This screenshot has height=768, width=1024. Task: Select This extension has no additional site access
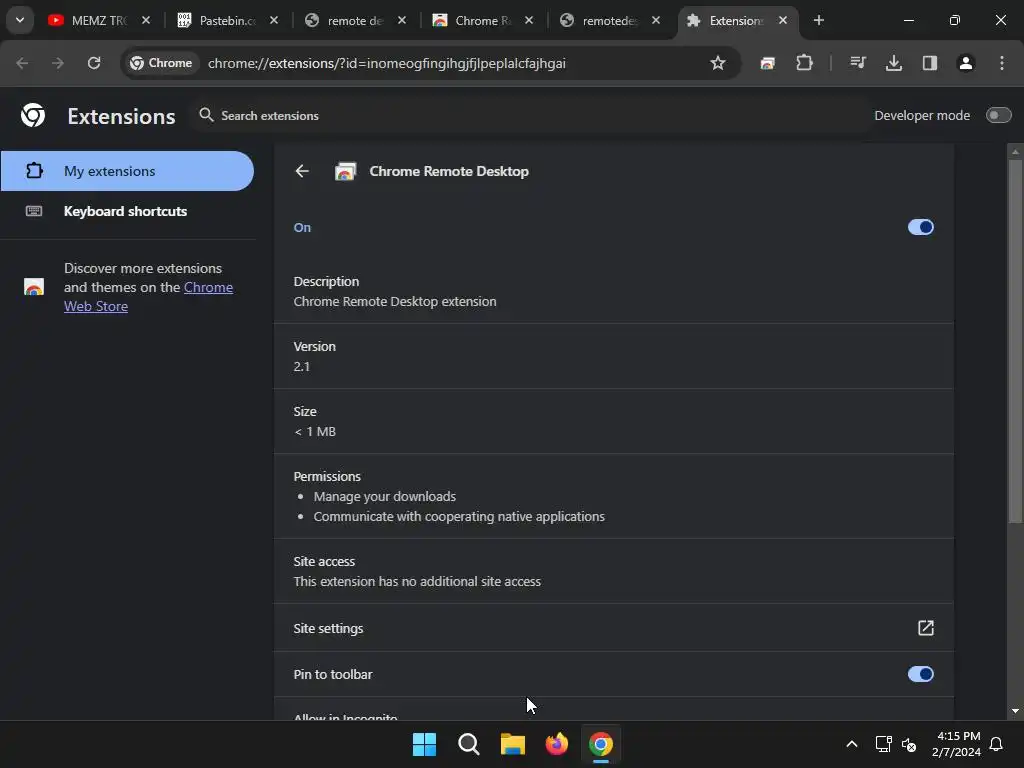point(417,581)
